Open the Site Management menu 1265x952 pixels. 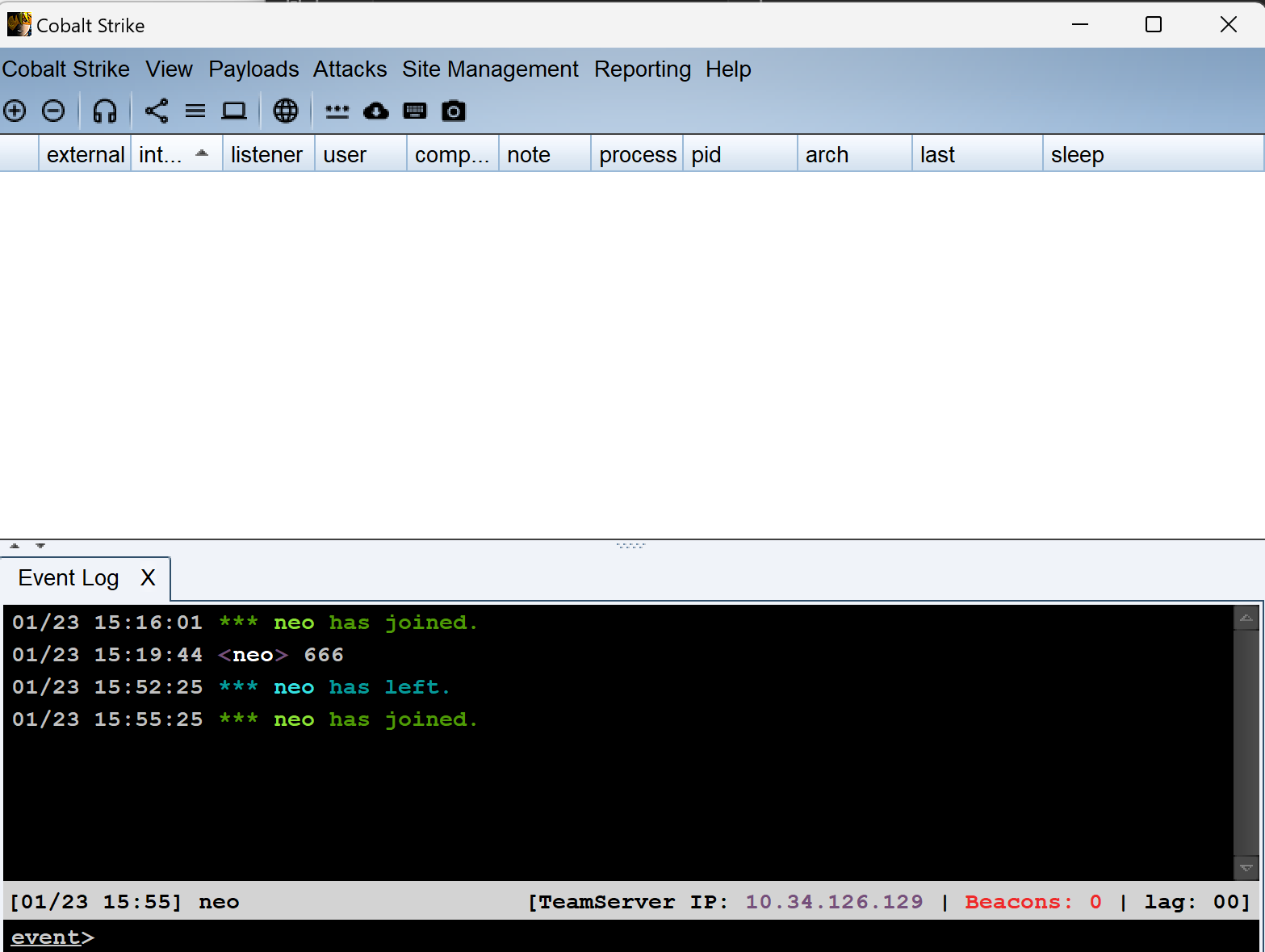[490, 69]
